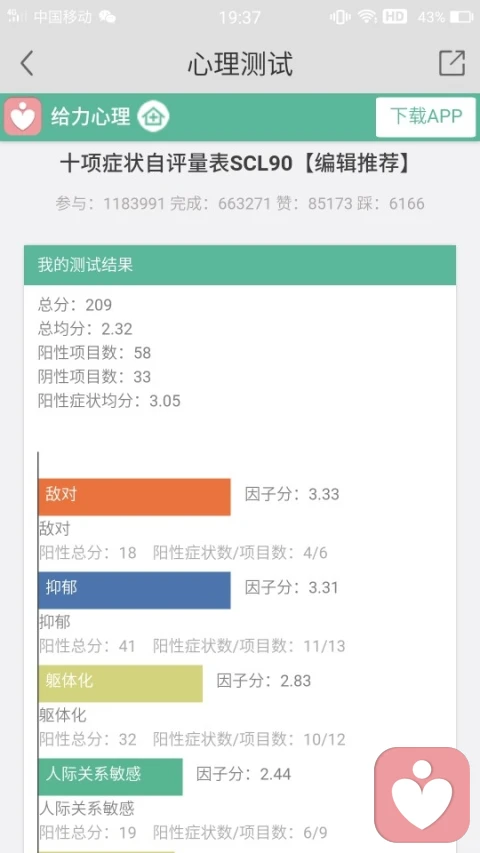Tap the 心理测试 page title
Viewport: 480px width, 853px height.
pos(240,64)
